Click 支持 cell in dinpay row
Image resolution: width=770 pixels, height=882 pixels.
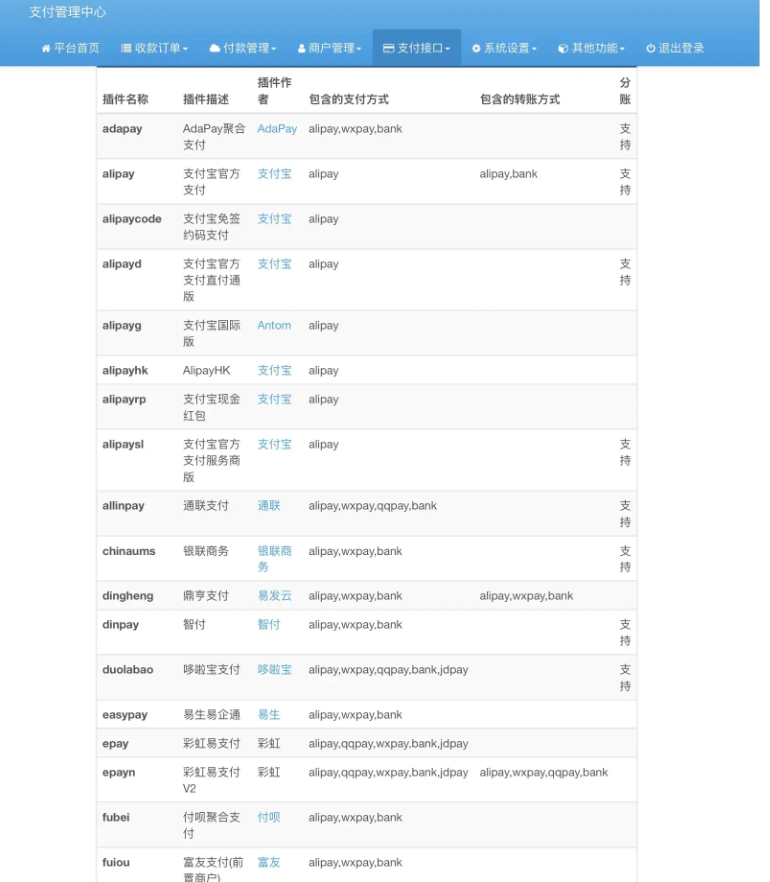[x=625, y=632]
